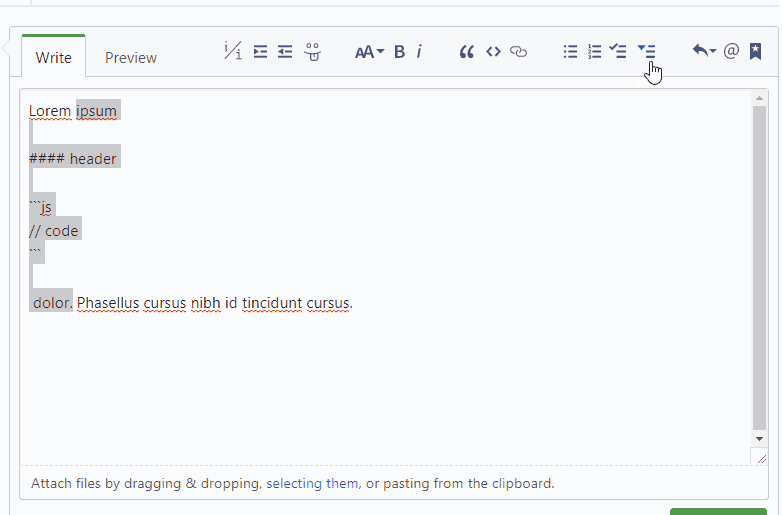Insert a numbered list

coord(594,51)
